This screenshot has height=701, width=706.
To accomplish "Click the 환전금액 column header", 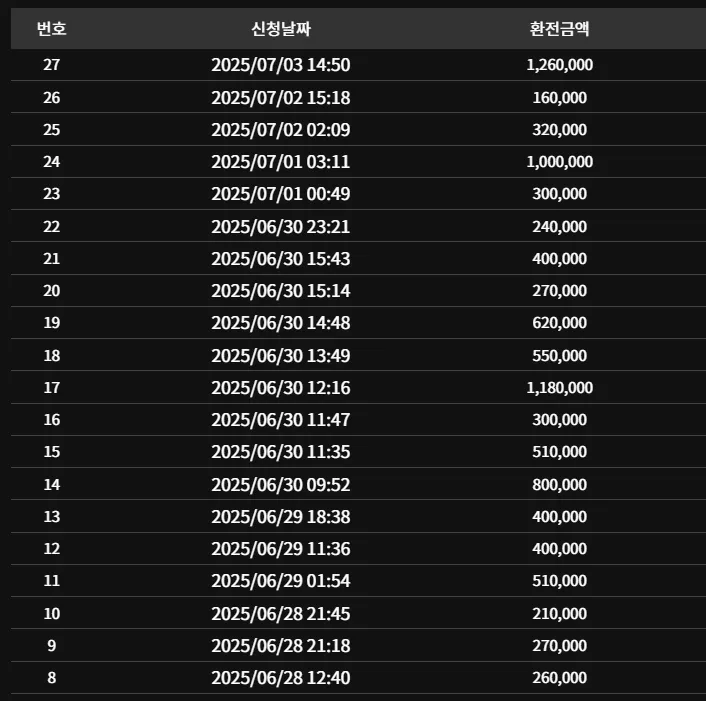I will [x=559, y=29].
